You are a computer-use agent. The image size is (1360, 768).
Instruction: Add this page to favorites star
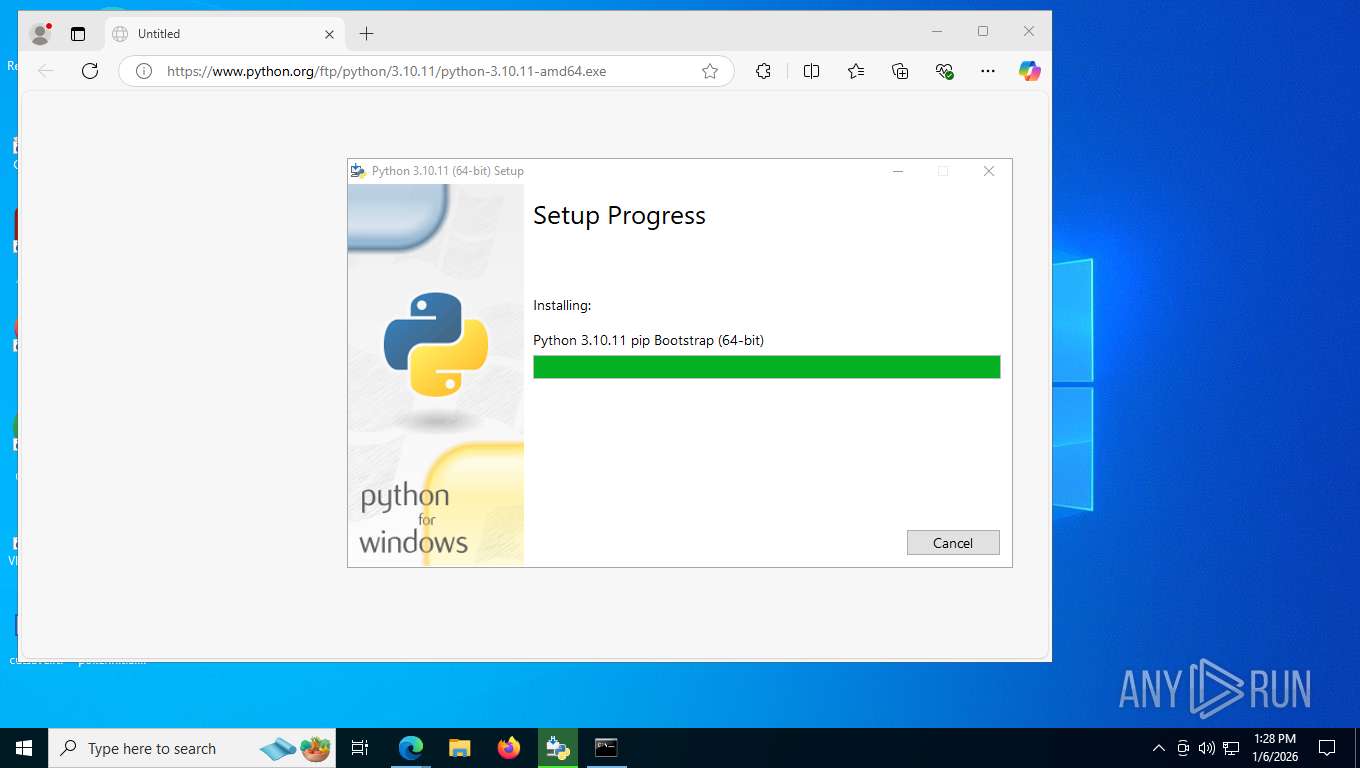point(710,71)
